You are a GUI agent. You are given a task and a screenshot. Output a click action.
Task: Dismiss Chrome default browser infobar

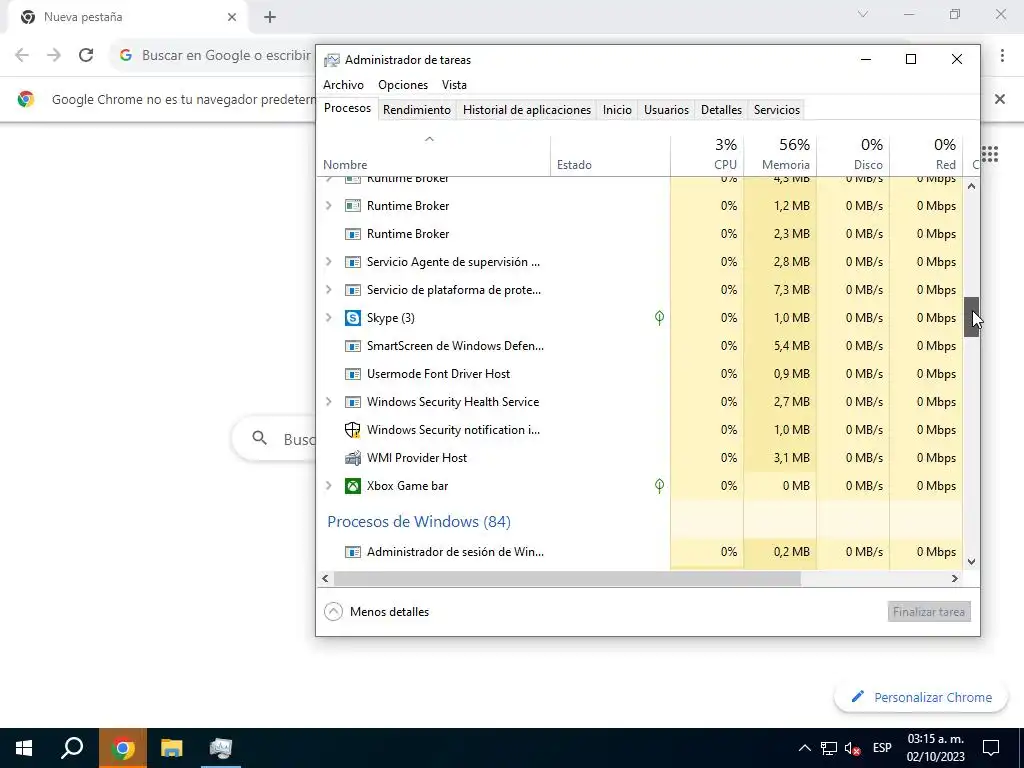point(999,99)
